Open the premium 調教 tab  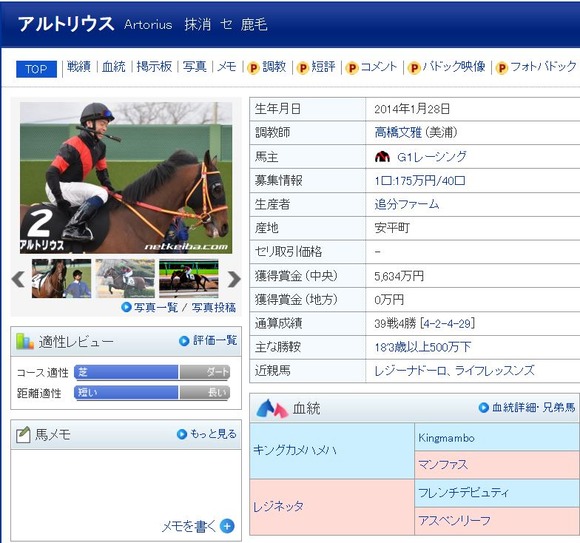(x=274, y=67)
